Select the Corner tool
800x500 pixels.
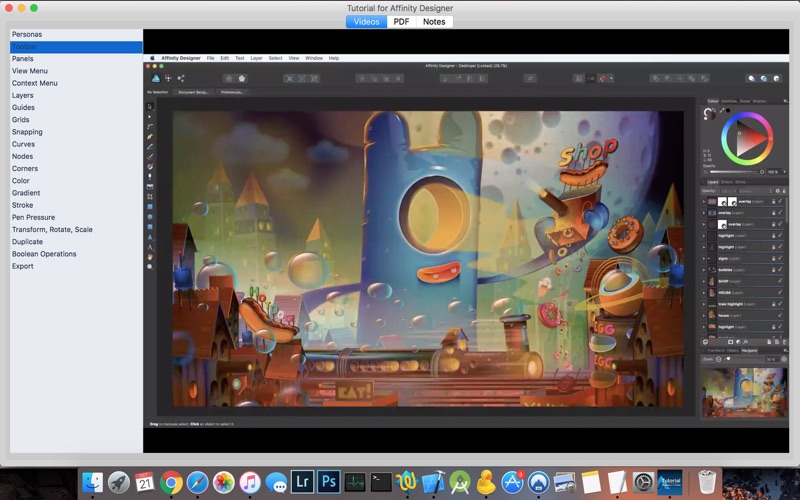149,127
